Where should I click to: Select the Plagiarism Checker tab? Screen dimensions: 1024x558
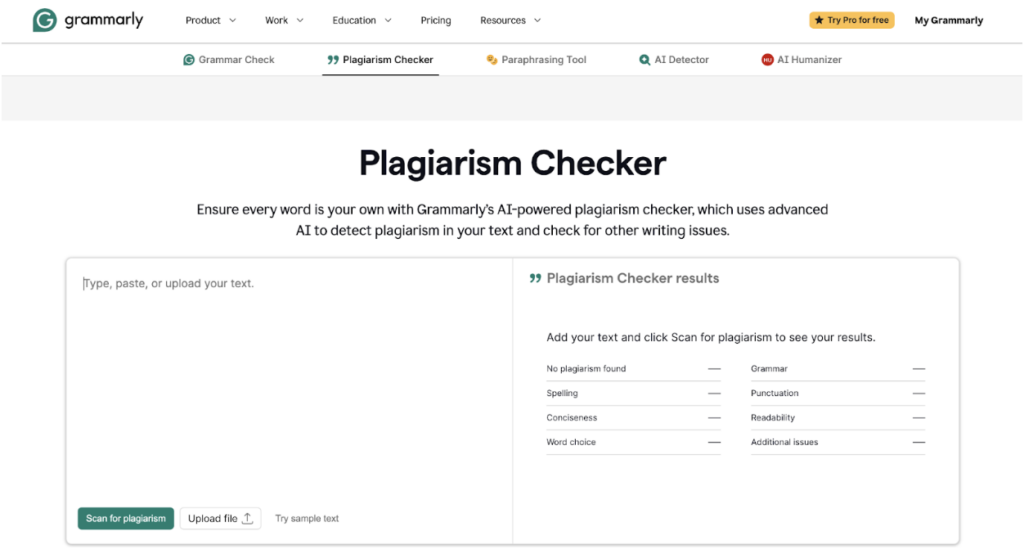pos(380,59)
